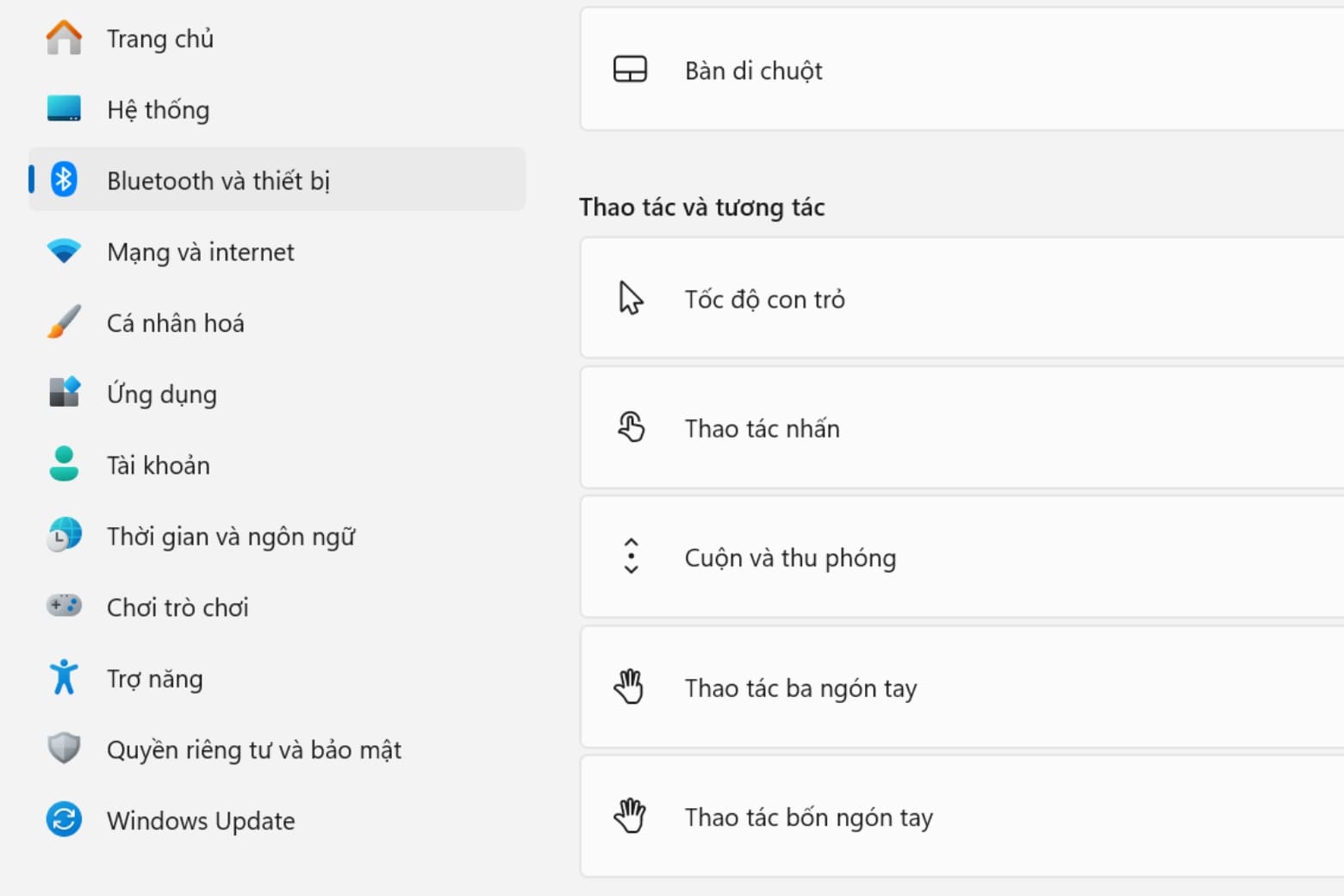Click the Hệ thống monitor icon
Viewport: 1344px width, 896px height.
pyautogui.click(x=64, y=109)
